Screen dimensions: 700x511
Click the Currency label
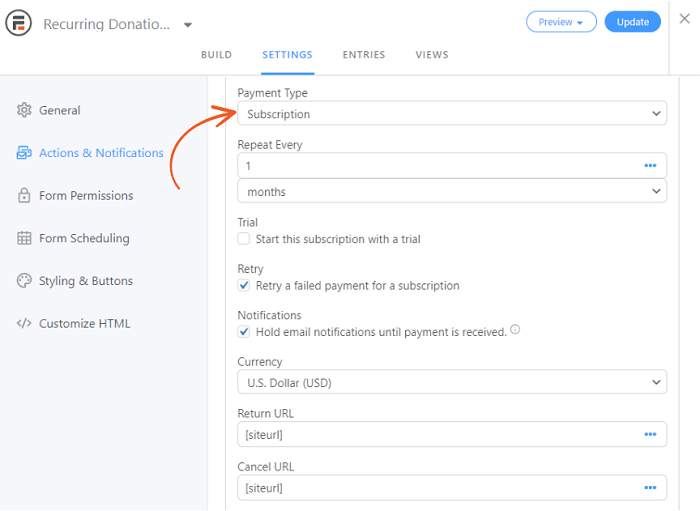tap(260, 361)
